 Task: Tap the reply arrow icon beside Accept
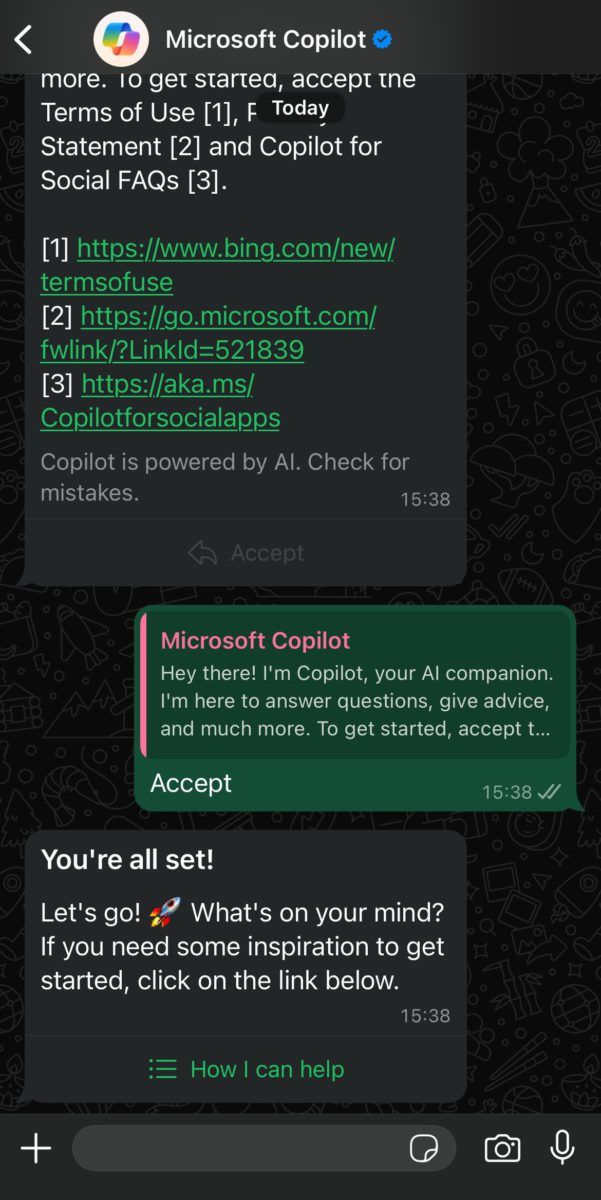click(202, 552)
